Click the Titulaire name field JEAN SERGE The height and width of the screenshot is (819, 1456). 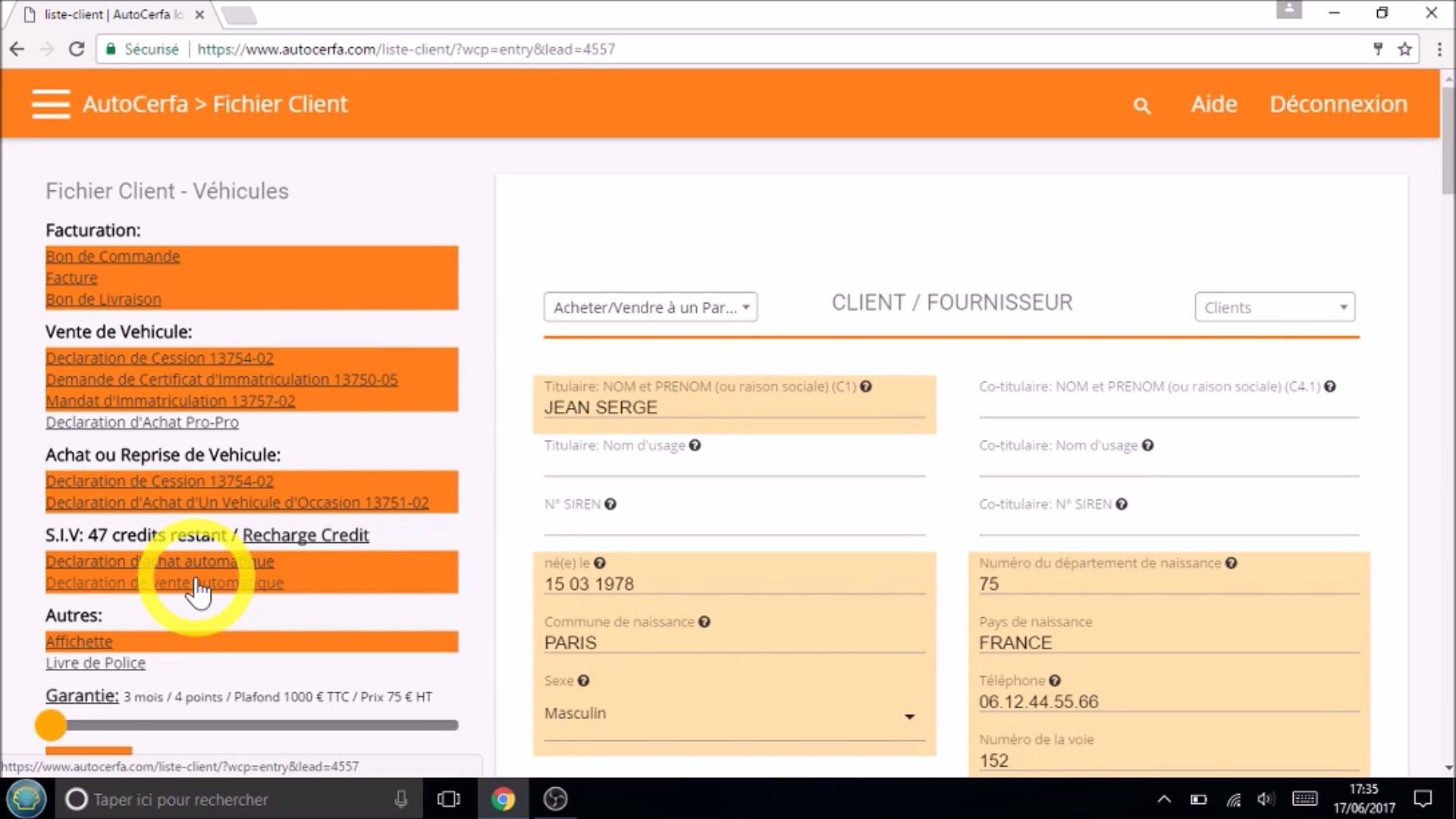point(734,408)
